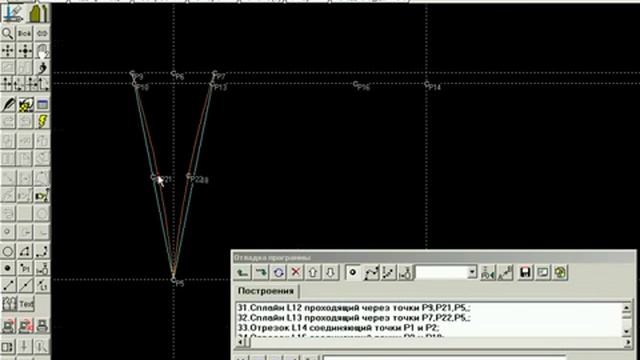The width and height of the screenshot is (640, 360).
Task: Select the magnifier zoom tool
Action: point(8,33)
